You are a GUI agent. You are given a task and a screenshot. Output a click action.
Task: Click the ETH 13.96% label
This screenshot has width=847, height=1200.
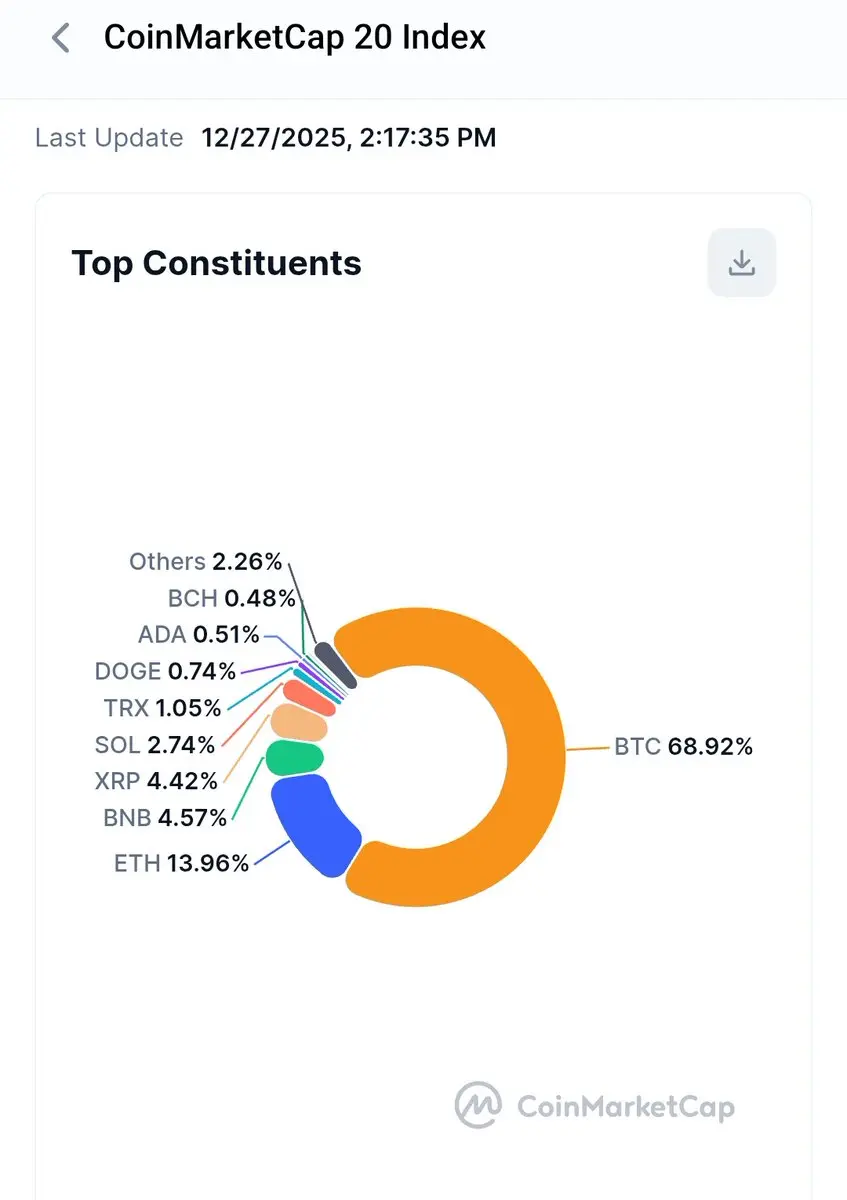click(181, 863)
